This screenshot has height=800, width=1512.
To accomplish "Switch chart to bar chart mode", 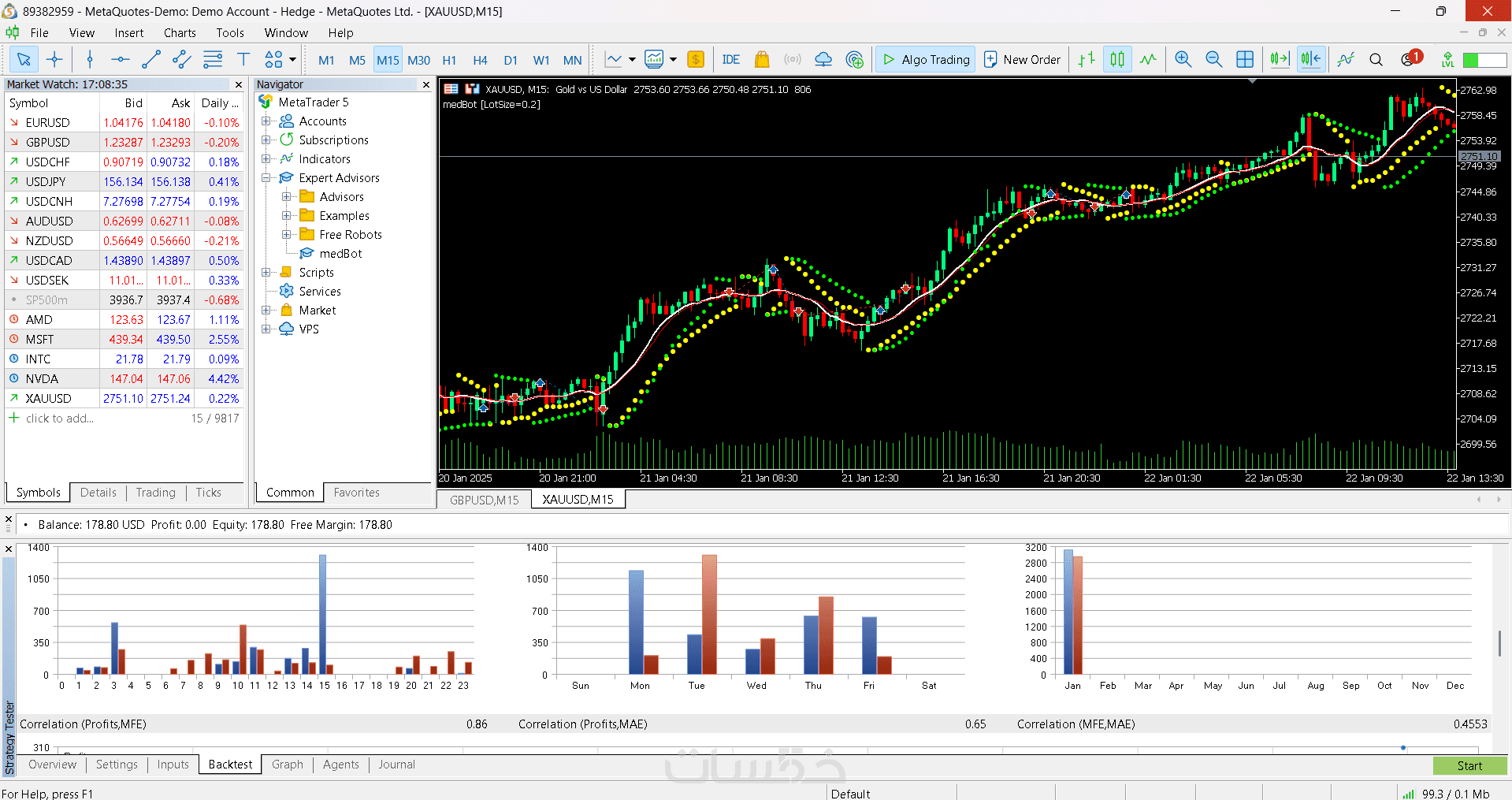I will tap(1087, 59).
